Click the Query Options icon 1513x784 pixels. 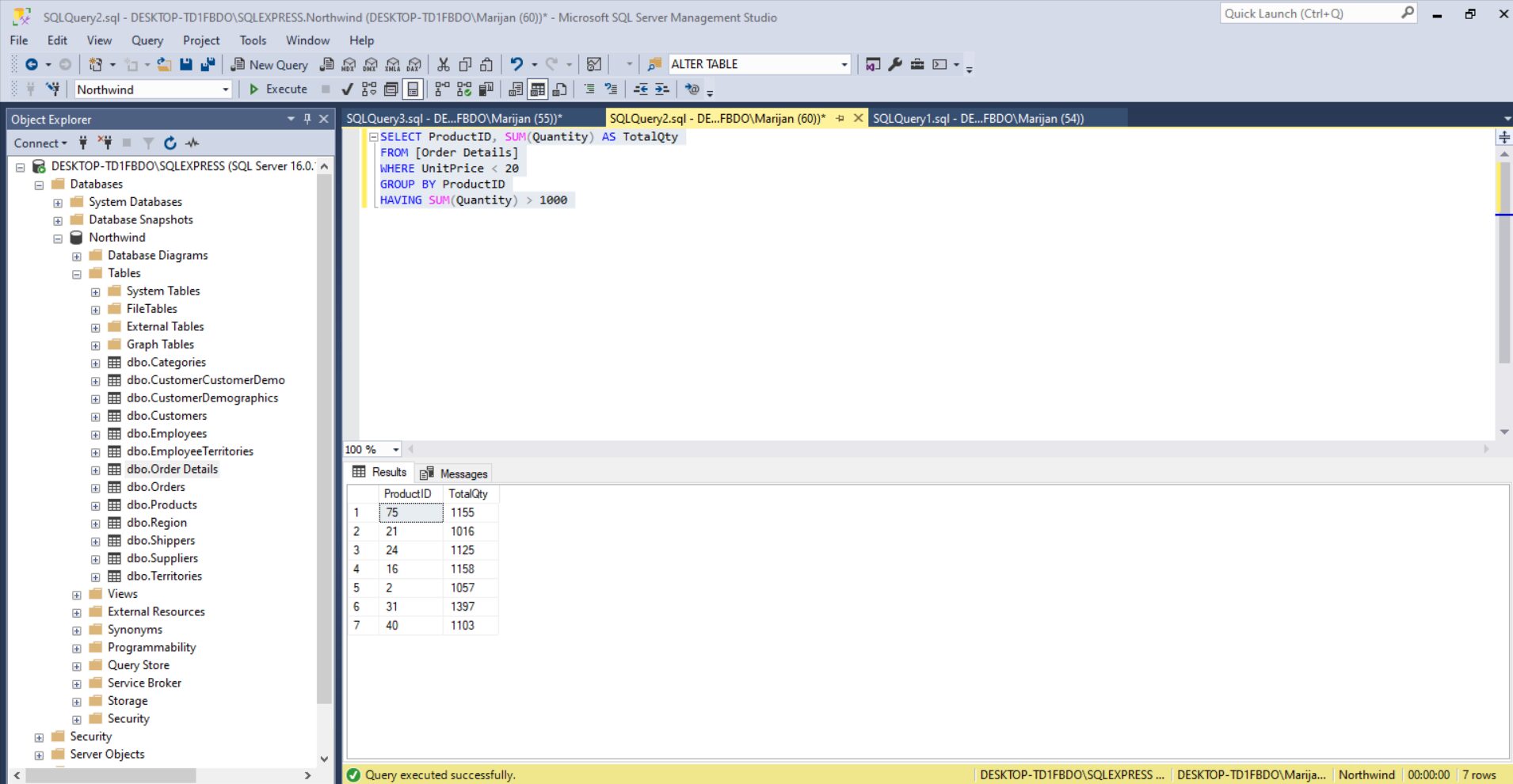click(x=391, y=89)
